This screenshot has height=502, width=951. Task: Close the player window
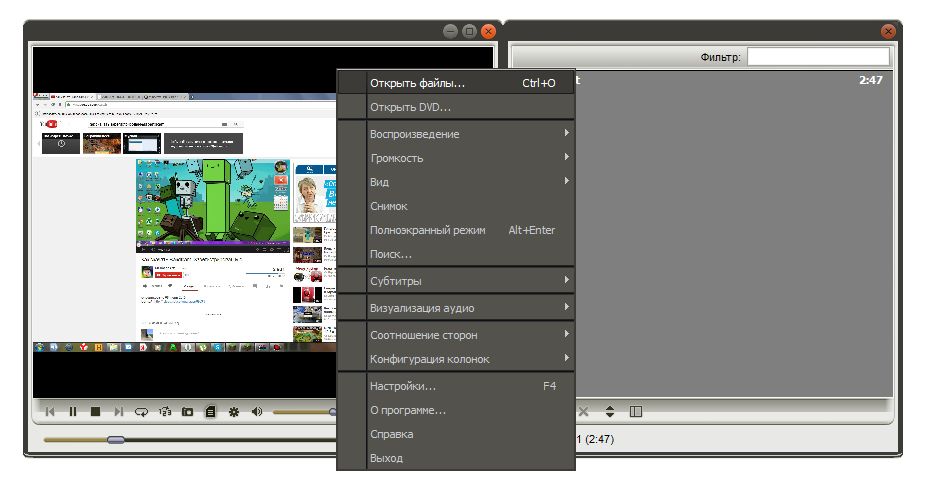point(488,32)
